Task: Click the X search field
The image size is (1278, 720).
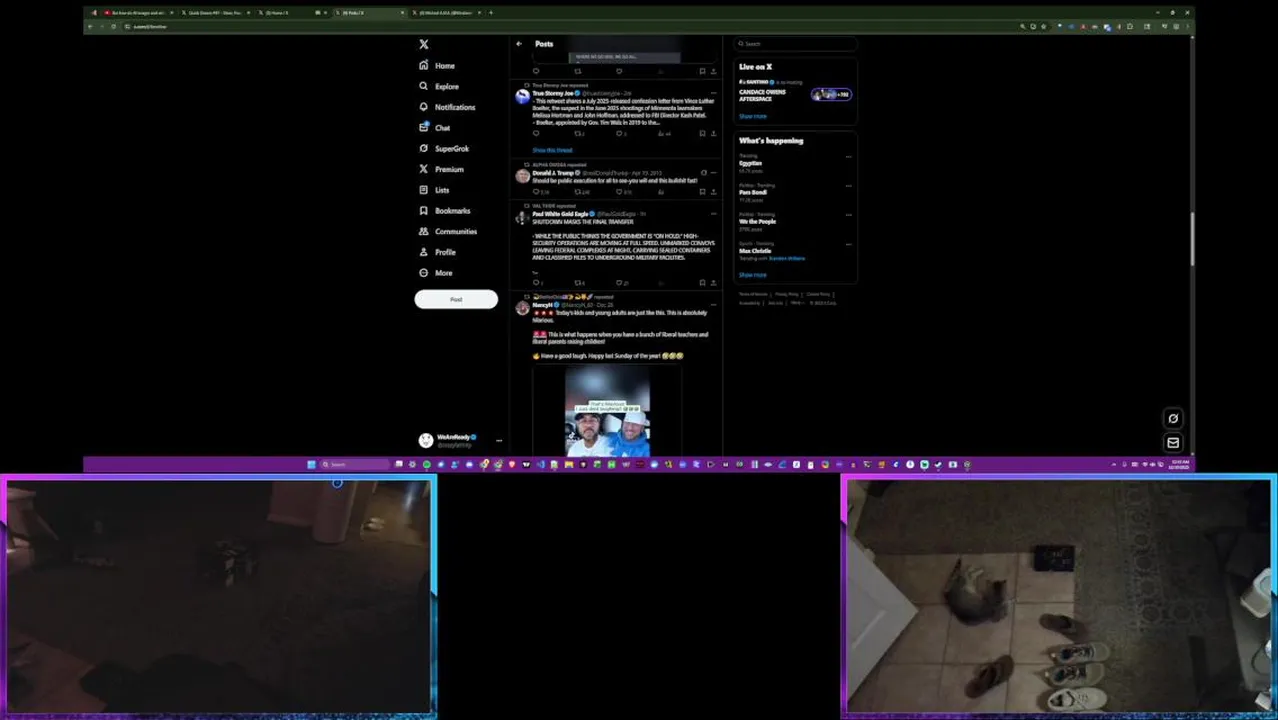Action: click(796, 44)
